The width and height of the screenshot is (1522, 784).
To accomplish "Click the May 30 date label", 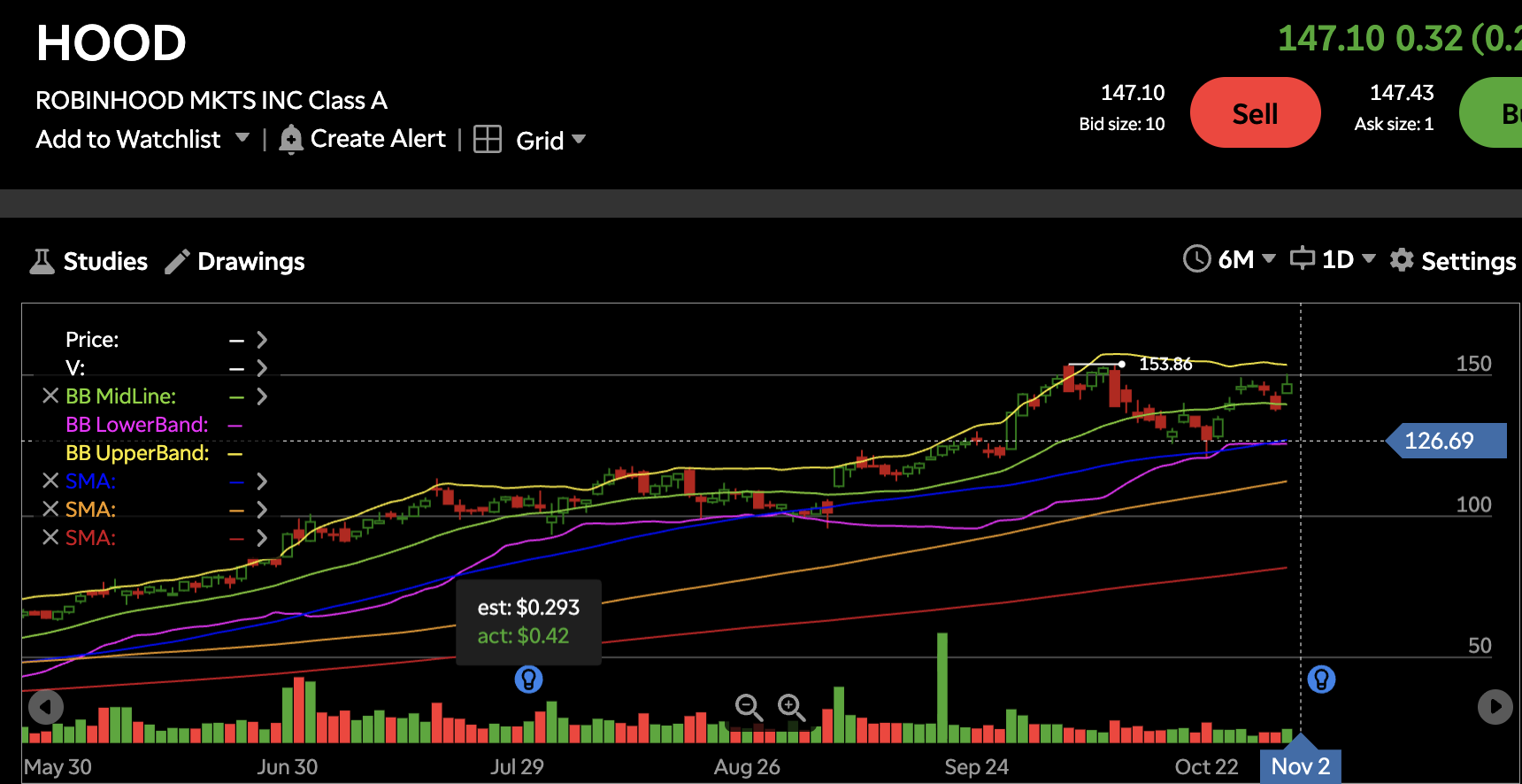I will (x=58, y=767).
